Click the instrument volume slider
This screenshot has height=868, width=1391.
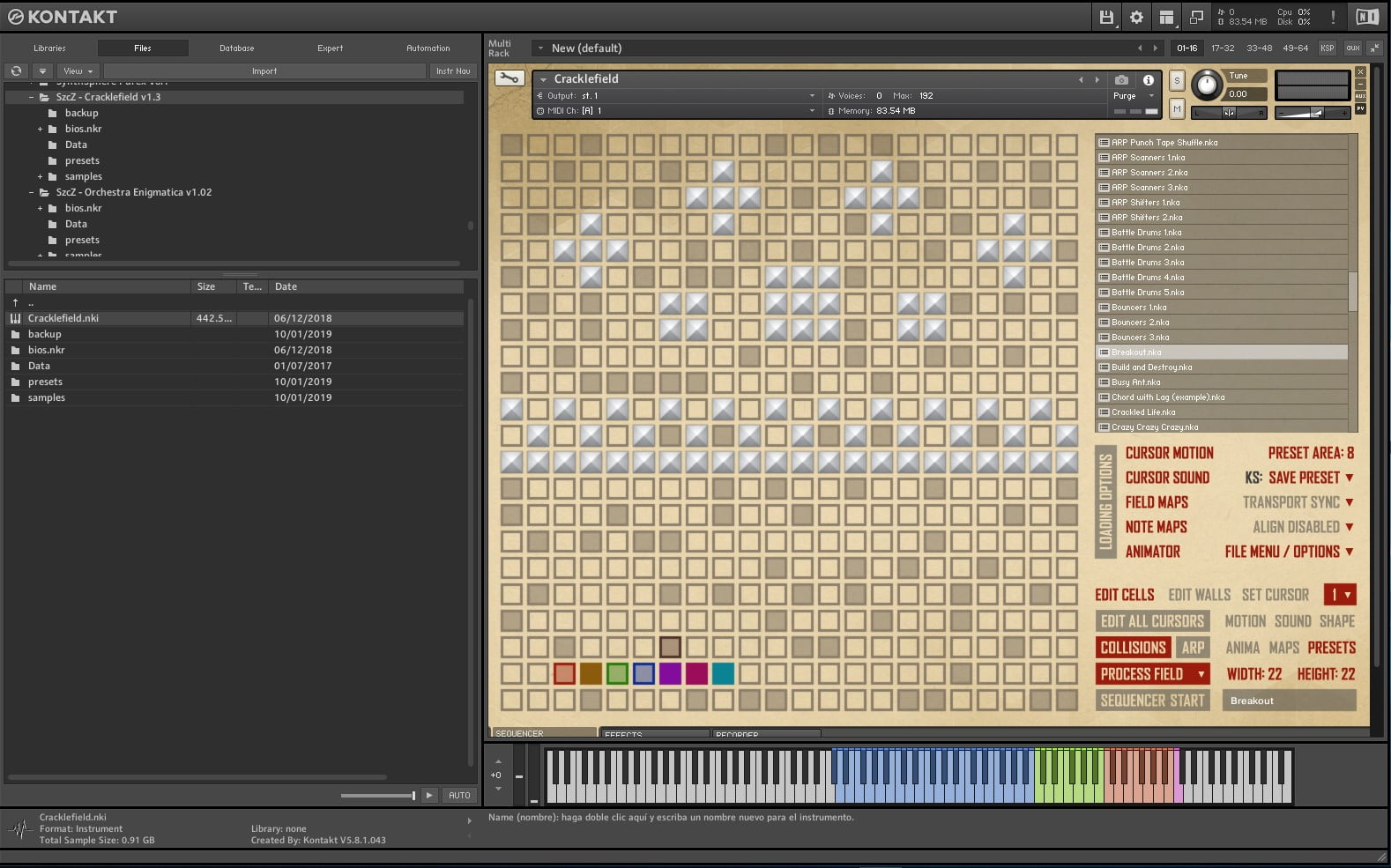[1313, 113]
